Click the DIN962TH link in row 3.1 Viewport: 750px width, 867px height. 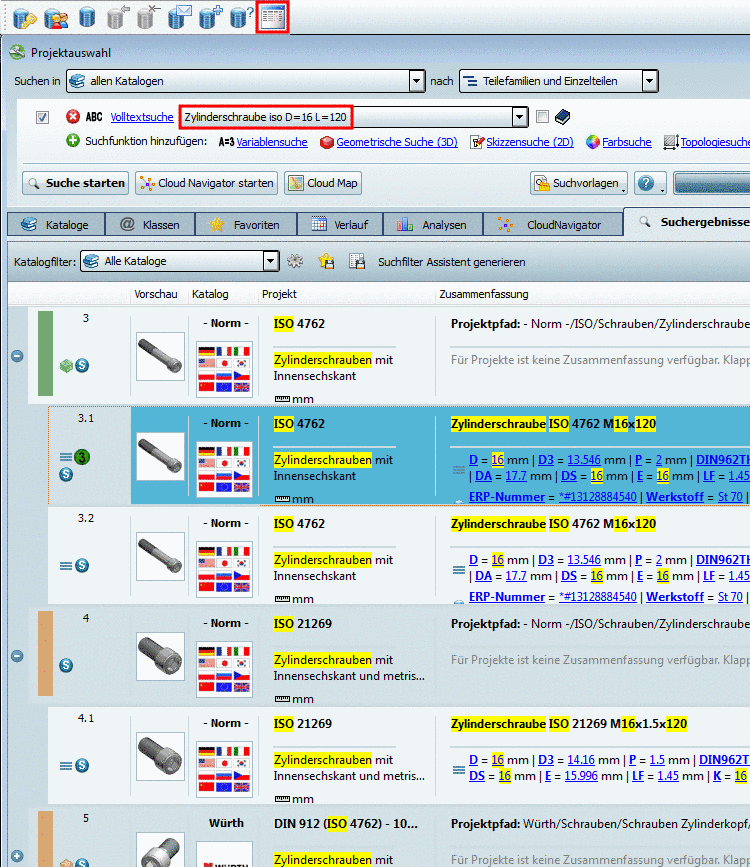click(722, 459)
